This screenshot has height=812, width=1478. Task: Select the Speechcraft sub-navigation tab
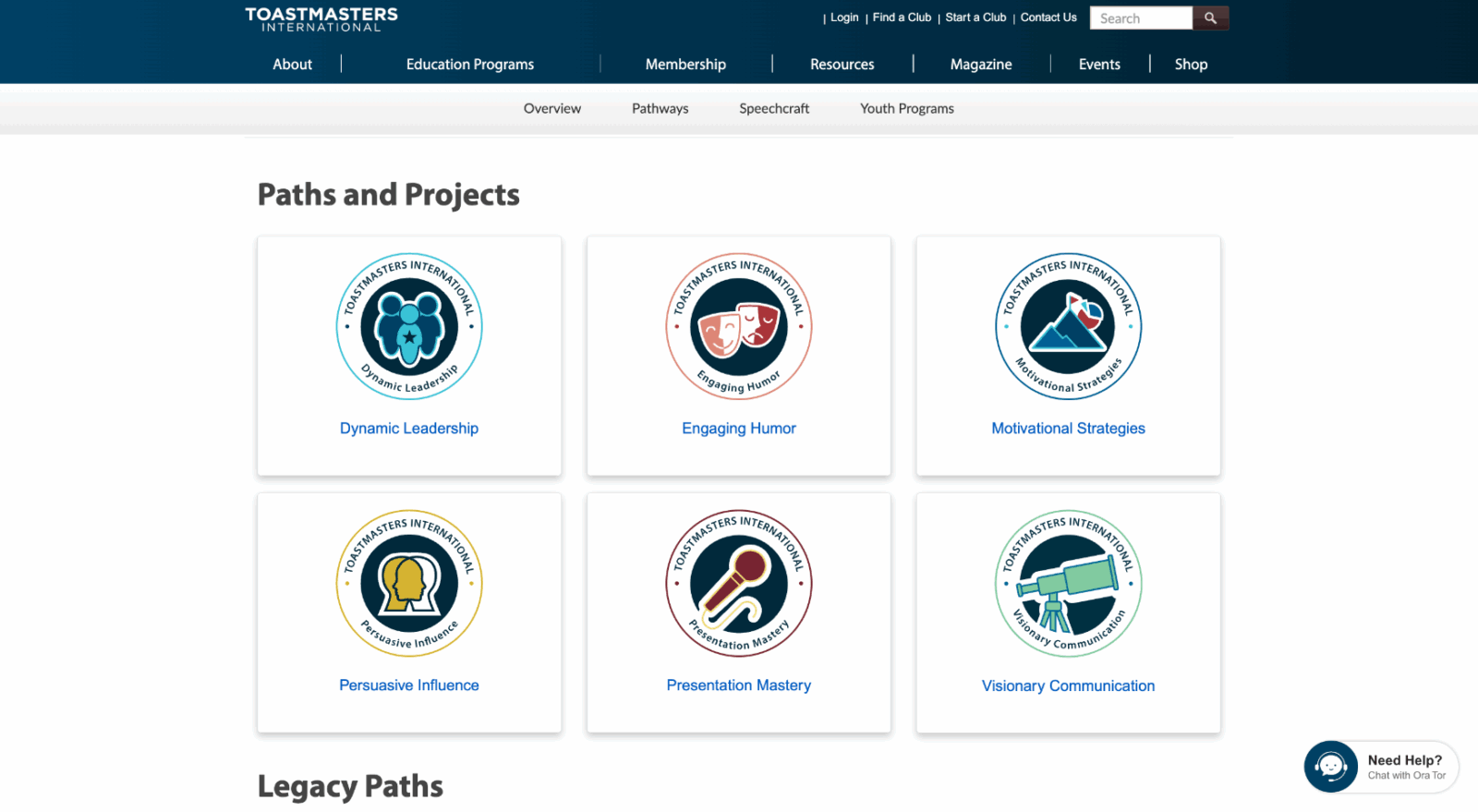(774, 109)
